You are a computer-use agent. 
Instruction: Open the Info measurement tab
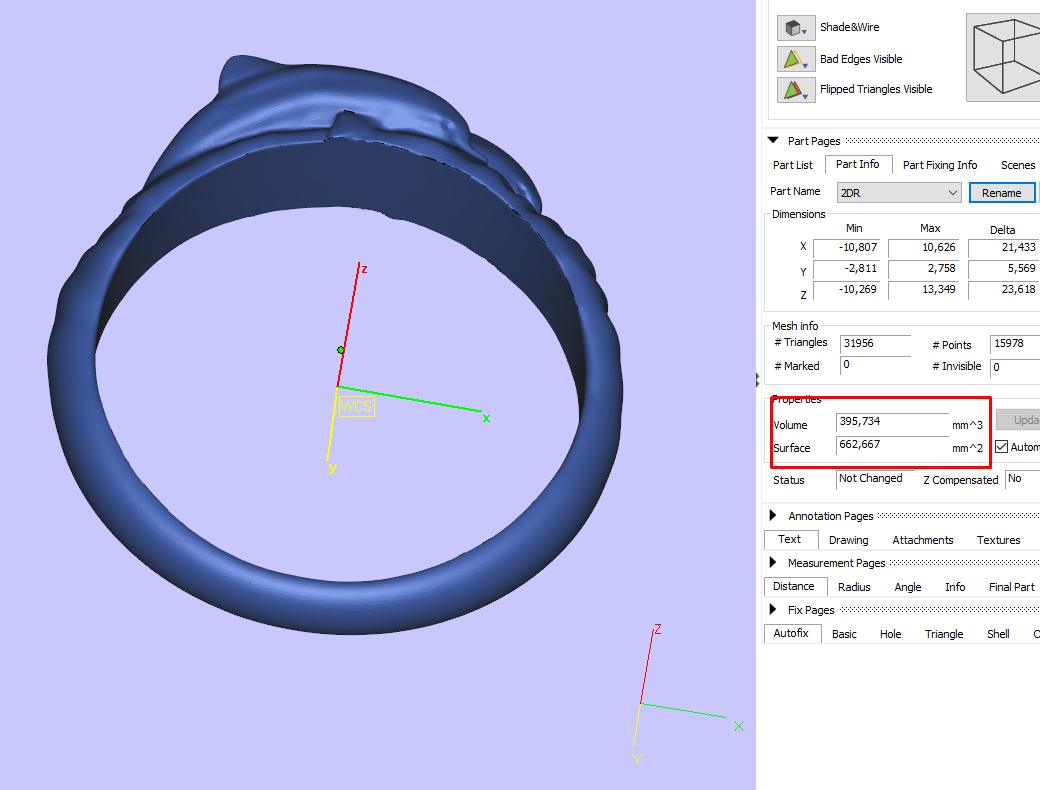(955, 587)
